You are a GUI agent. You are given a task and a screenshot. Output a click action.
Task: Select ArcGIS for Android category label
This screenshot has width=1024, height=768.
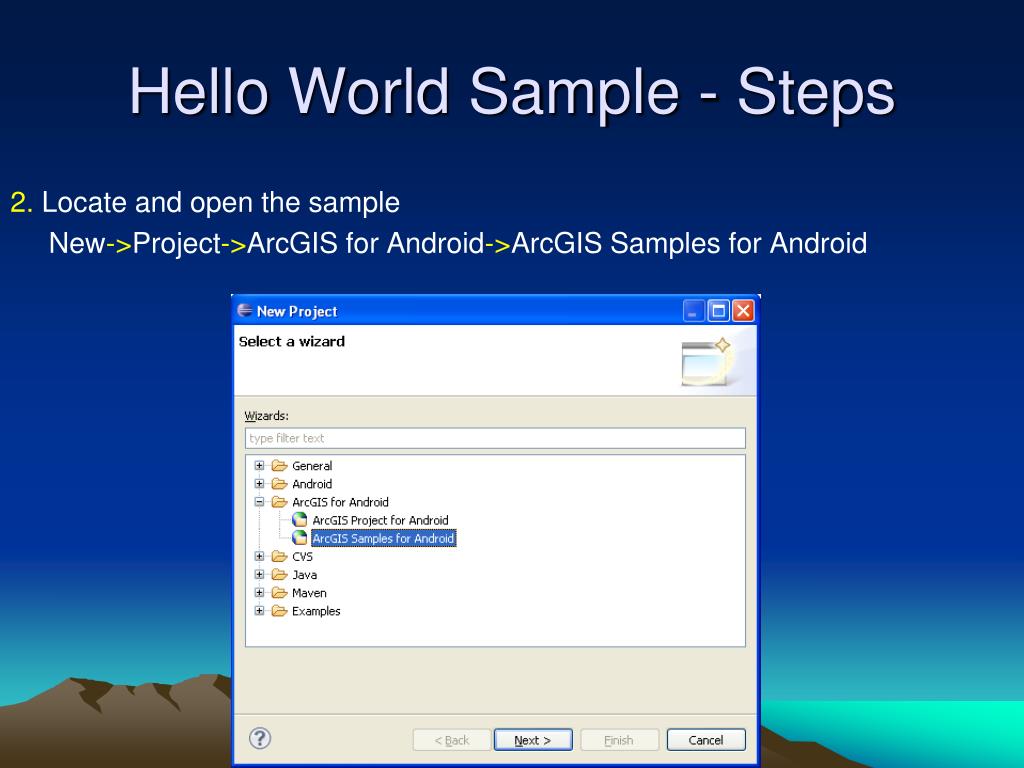340,502
